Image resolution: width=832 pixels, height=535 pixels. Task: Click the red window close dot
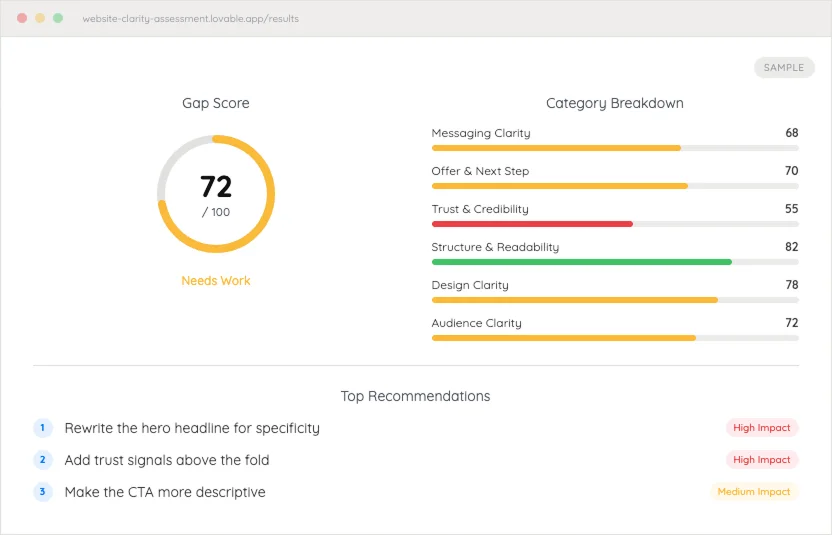click(x=22, y=18)
